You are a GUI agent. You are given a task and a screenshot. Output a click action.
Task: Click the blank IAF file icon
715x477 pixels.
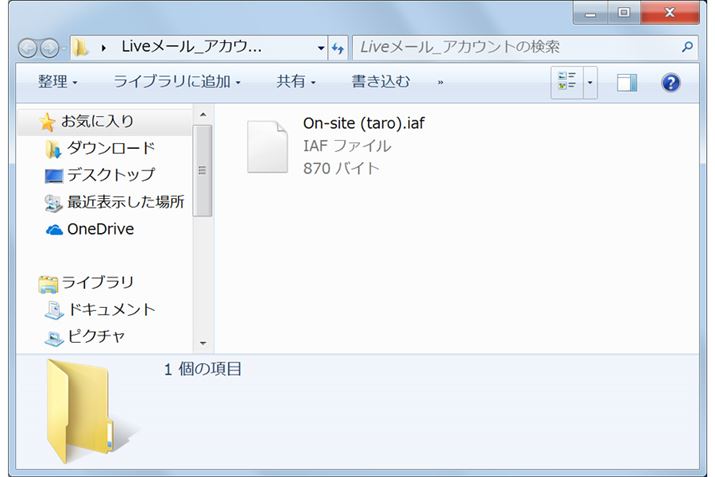(x=267, y=146)
